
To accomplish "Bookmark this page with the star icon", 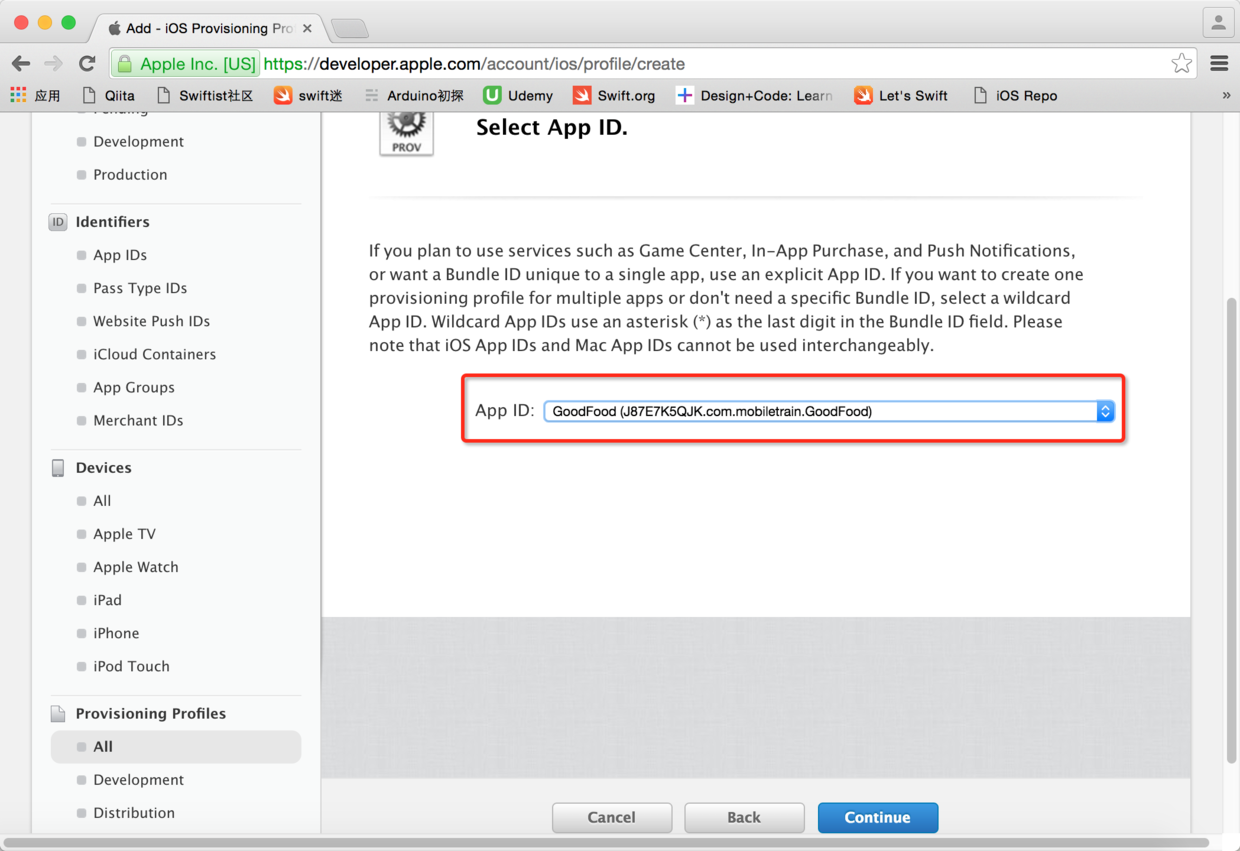I will tap(1181, 64).
